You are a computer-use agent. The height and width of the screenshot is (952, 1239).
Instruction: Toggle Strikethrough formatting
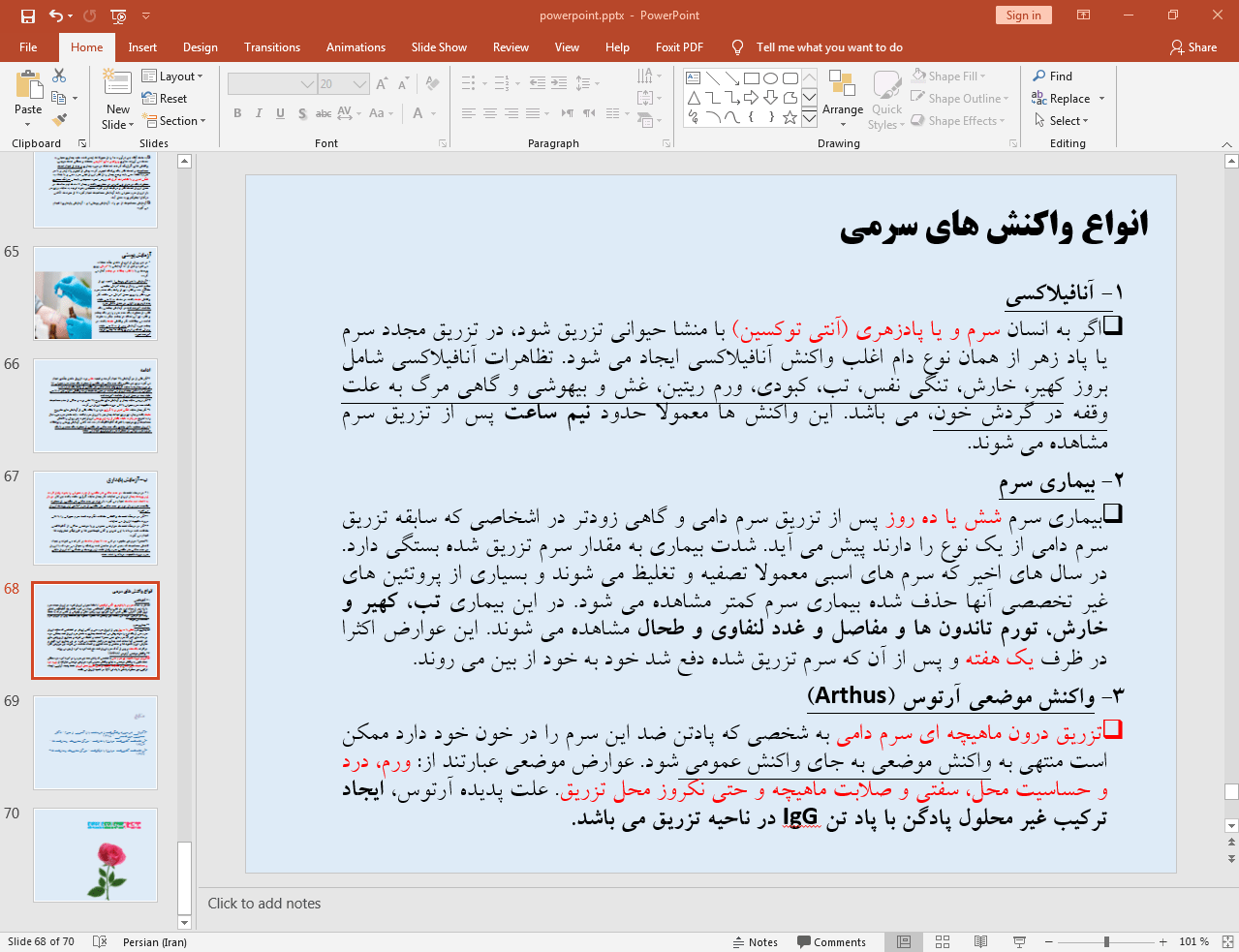click(x=324, y=113)
